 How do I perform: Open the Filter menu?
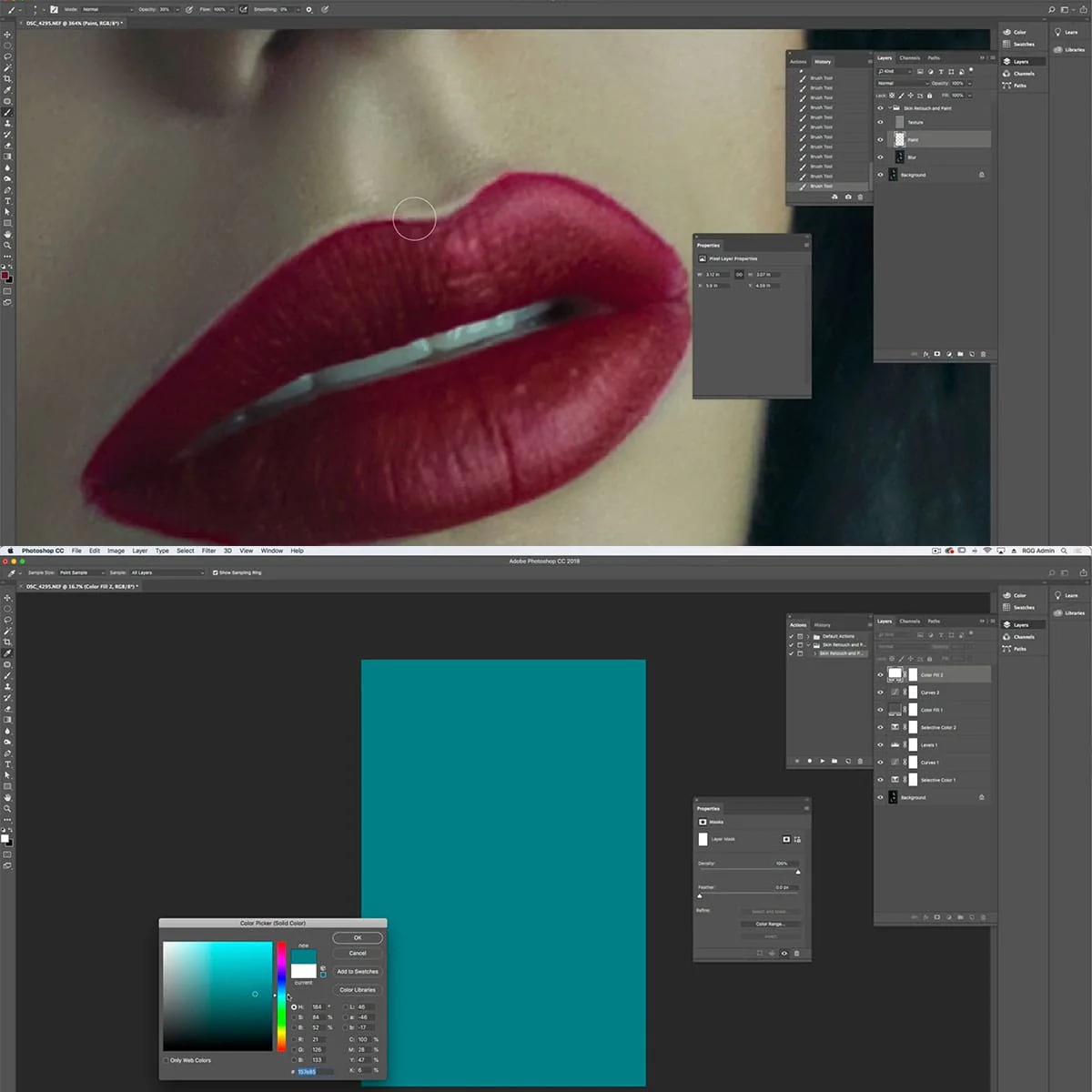click(208, 551)
